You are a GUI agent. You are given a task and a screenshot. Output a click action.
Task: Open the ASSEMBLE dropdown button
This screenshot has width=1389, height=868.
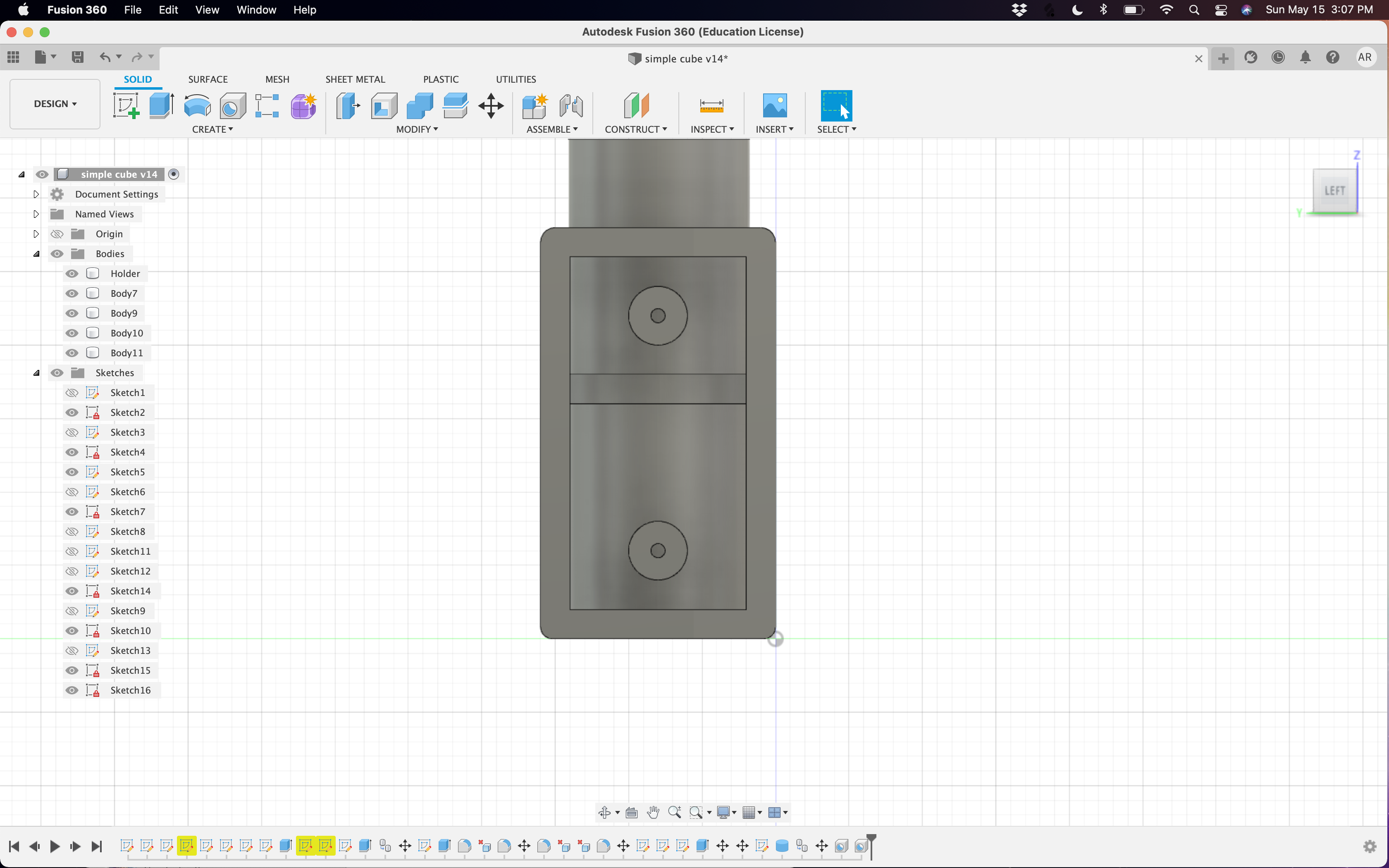point(551,129)
